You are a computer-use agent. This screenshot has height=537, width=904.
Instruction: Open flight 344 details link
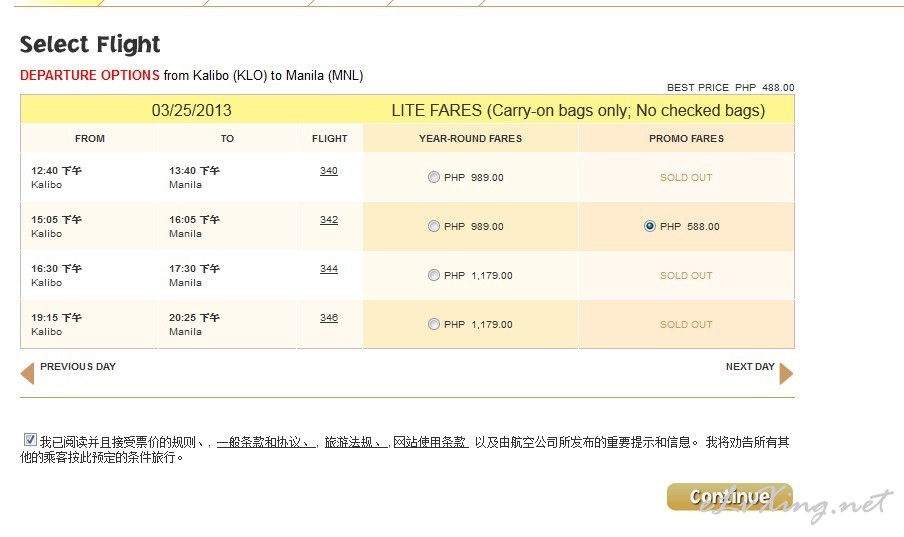[x=329, y=269]
